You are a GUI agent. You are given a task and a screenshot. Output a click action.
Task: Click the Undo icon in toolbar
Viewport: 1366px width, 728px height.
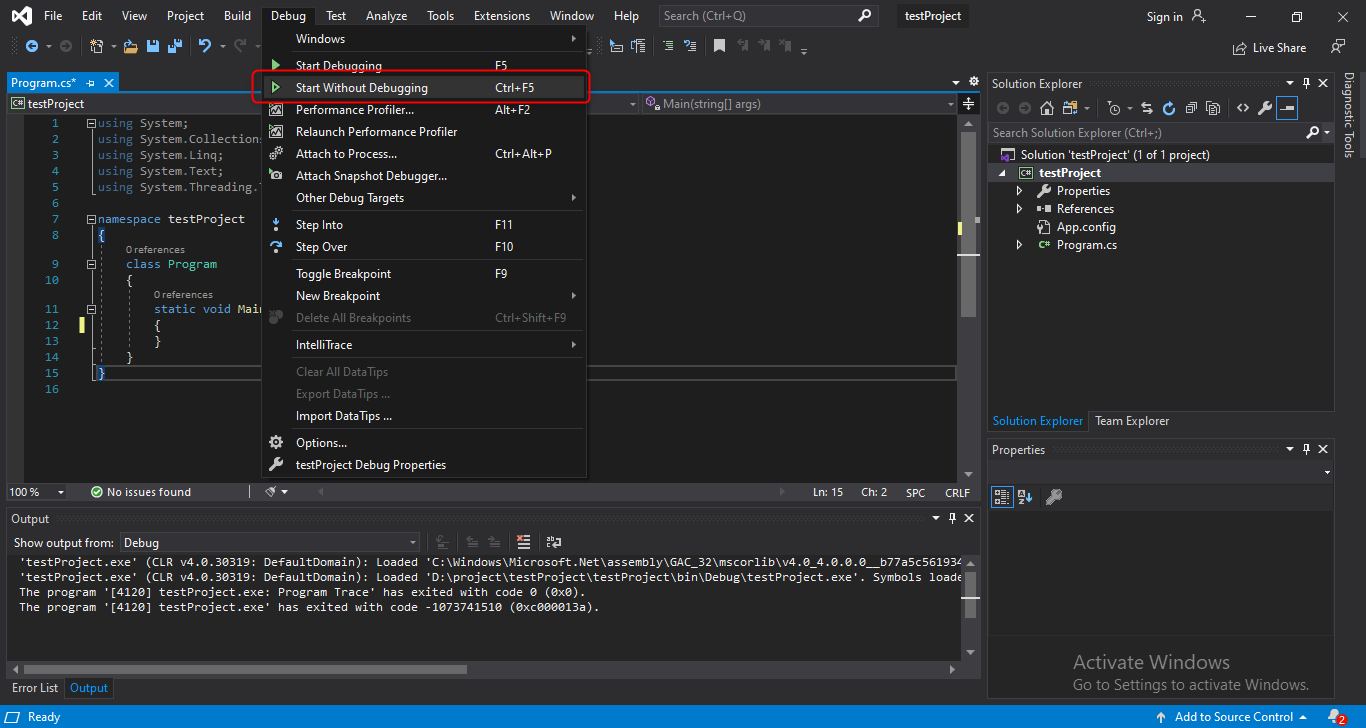(x=205, y=46)
